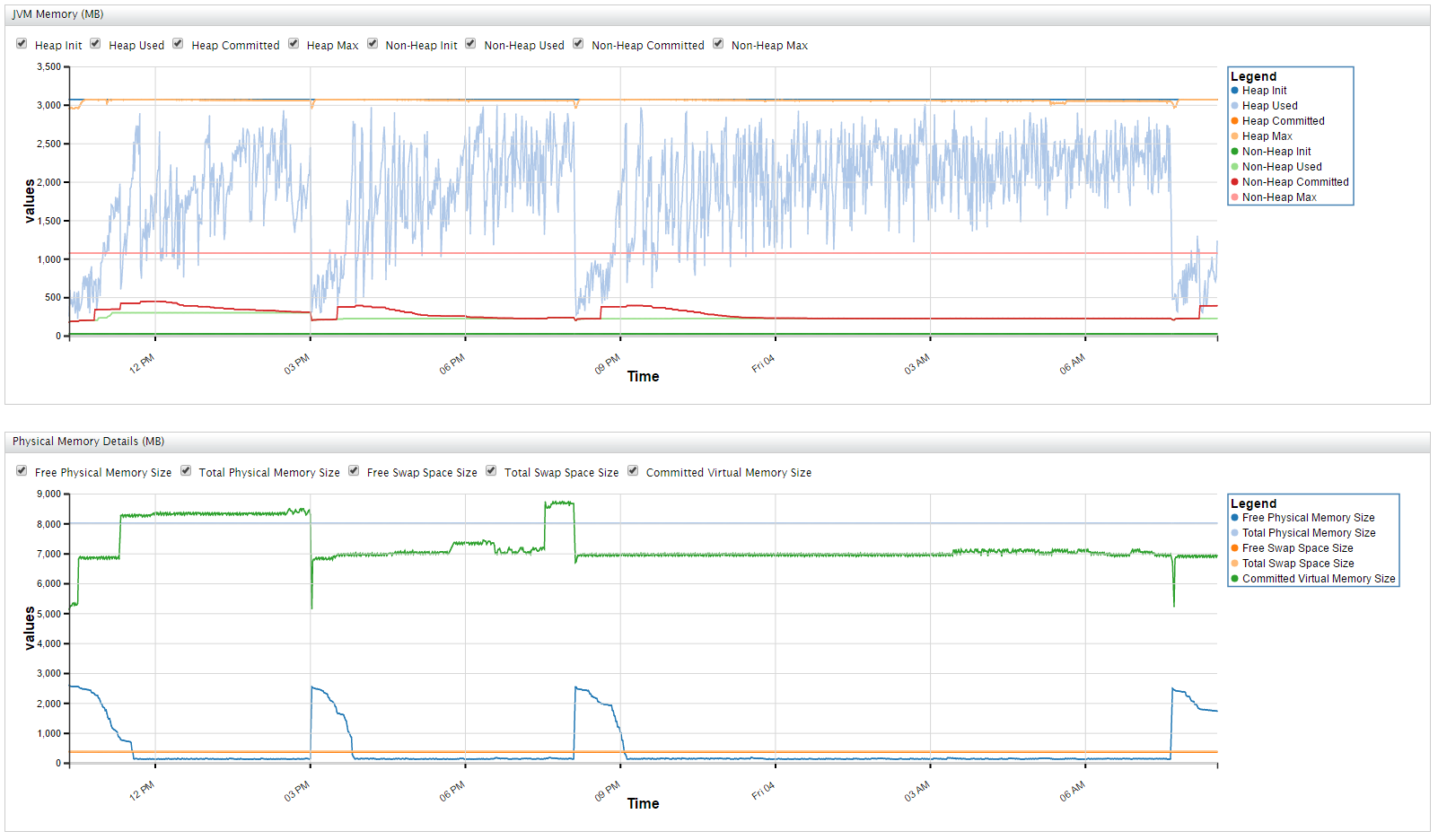This screenshot has height=840, width=1438.
Task: Click Free Swap Space Size legend dot
Action: point(1235,548)
